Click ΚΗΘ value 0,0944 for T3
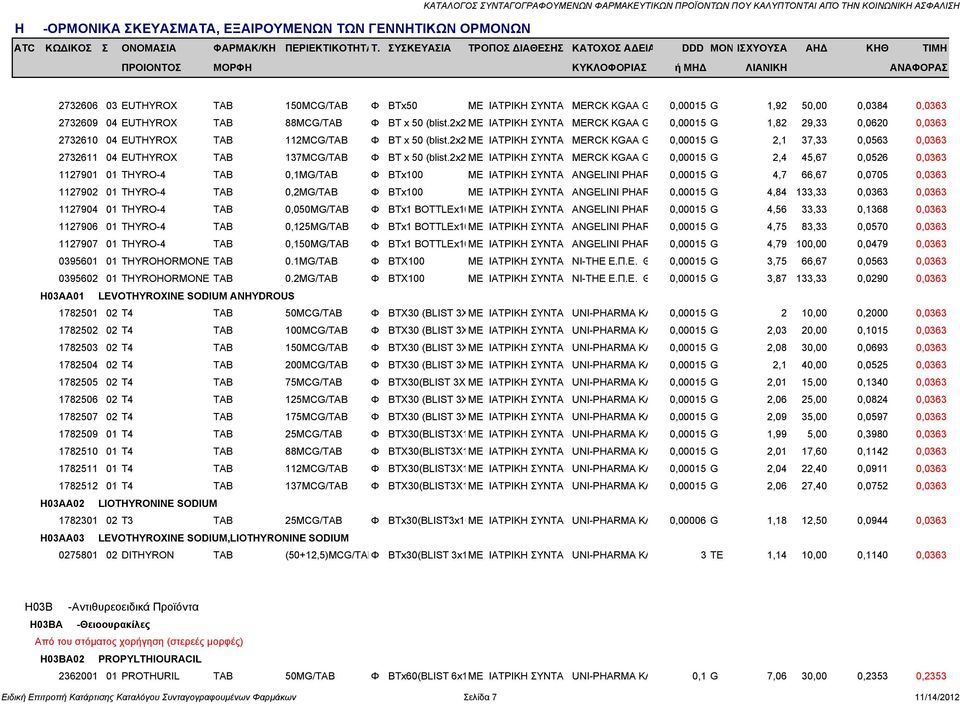The image size is (960, 704). tap(872, 521)
